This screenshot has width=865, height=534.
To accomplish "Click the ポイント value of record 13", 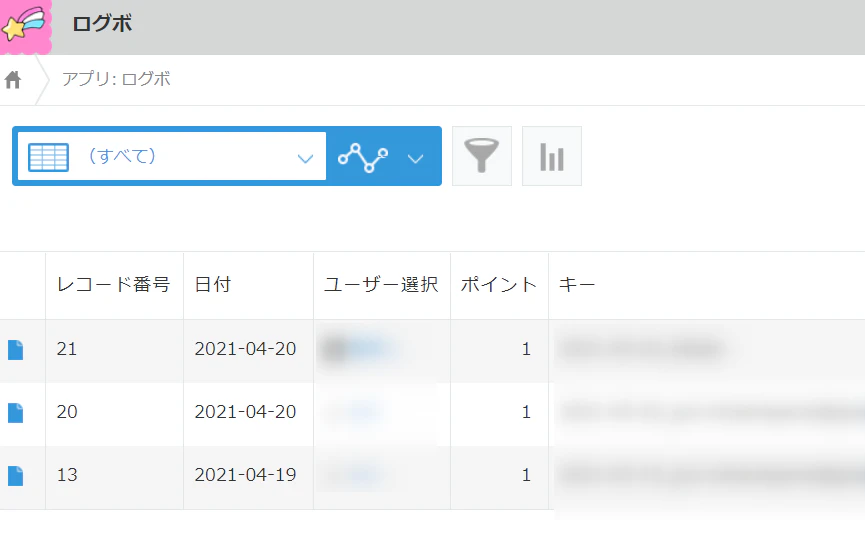I will click(526, 474).
